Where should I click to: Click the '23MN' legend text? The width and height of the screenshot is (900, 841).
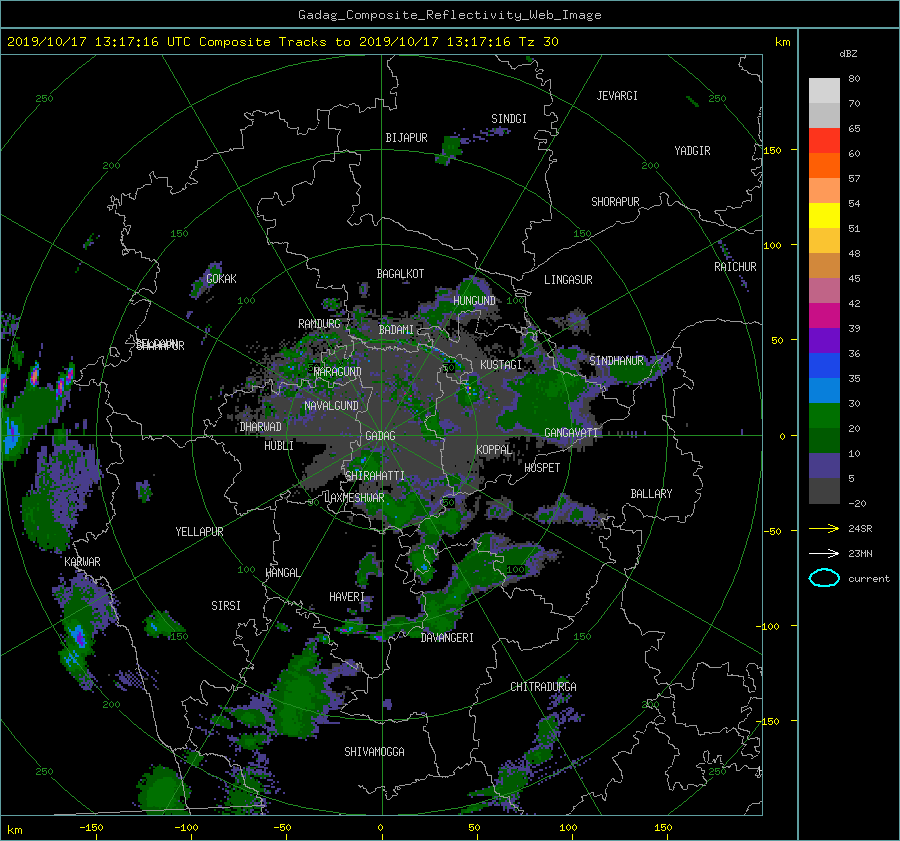click(x=860, y=553)
